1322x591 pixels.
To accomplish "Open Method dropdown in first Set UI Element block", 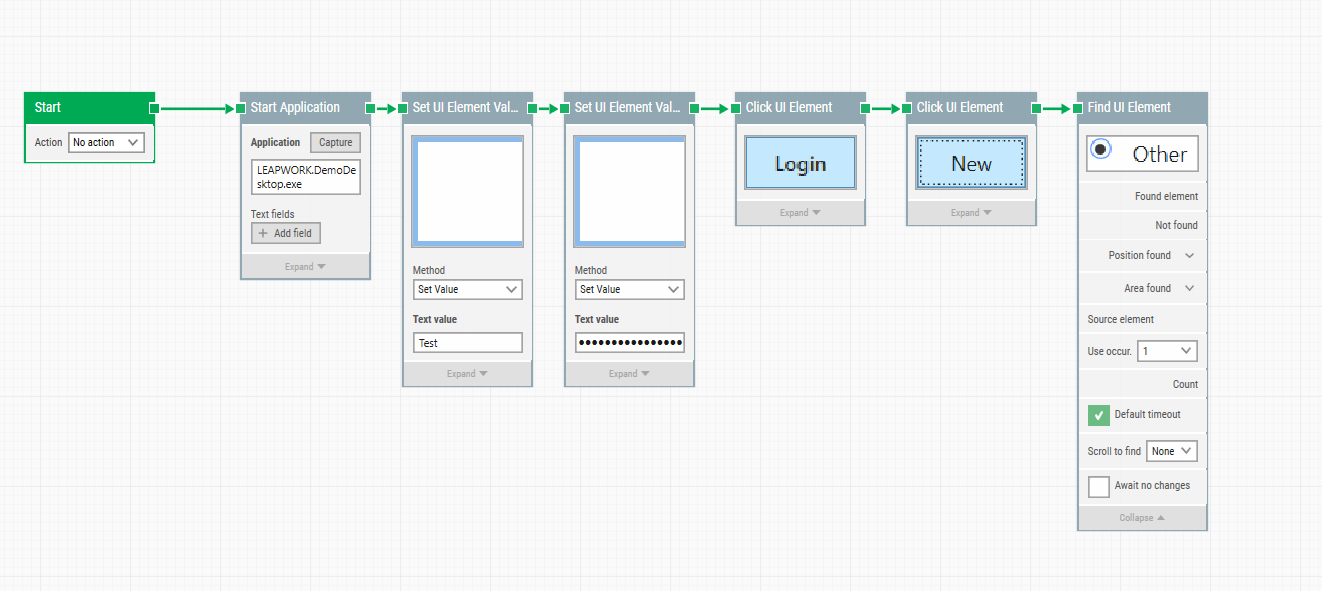I will pyautogui.click(x=468, y=289).
